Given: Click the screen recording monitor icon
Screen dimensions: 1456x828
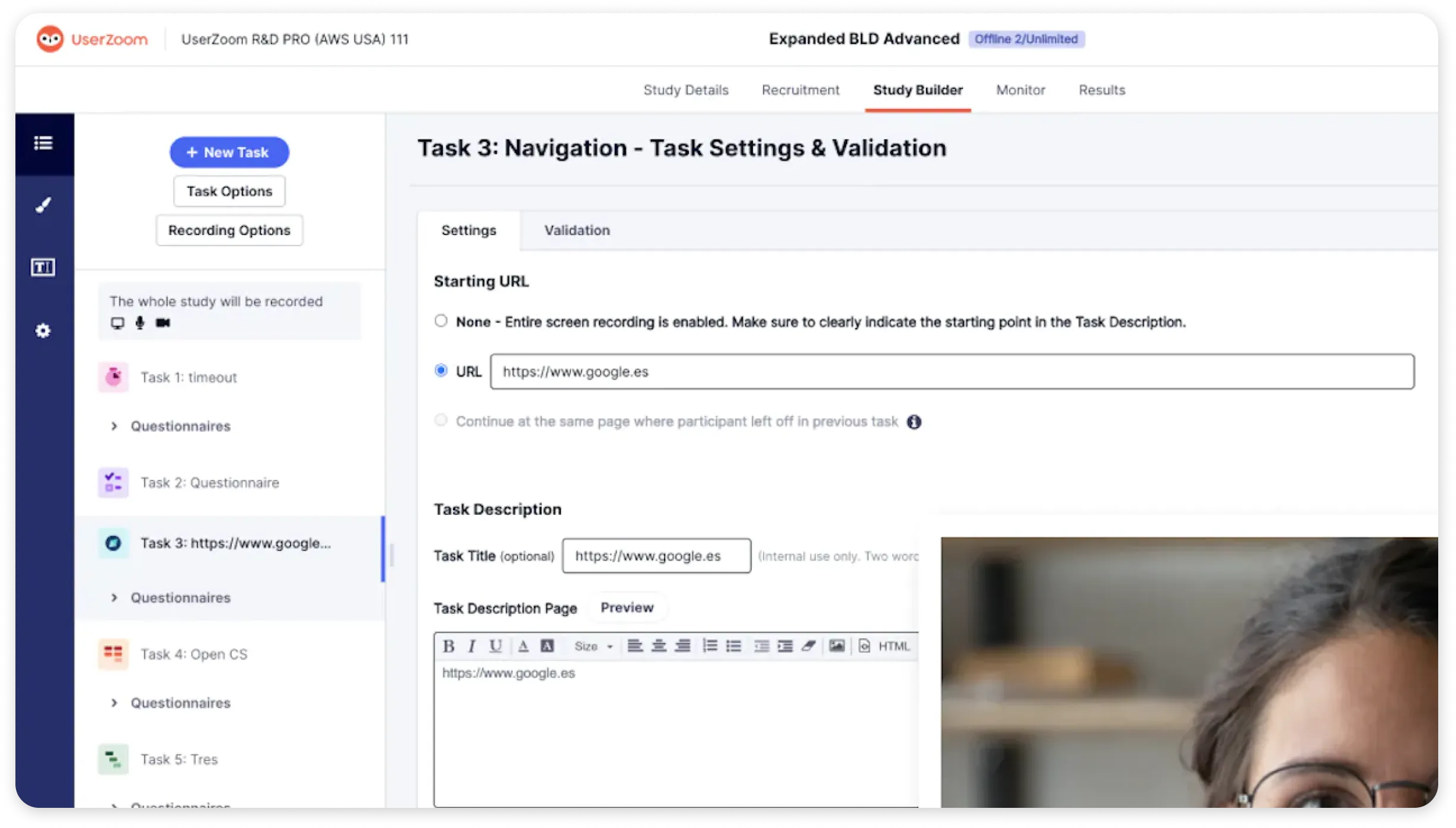Looking at the screenshot, I should pos(117,323).
